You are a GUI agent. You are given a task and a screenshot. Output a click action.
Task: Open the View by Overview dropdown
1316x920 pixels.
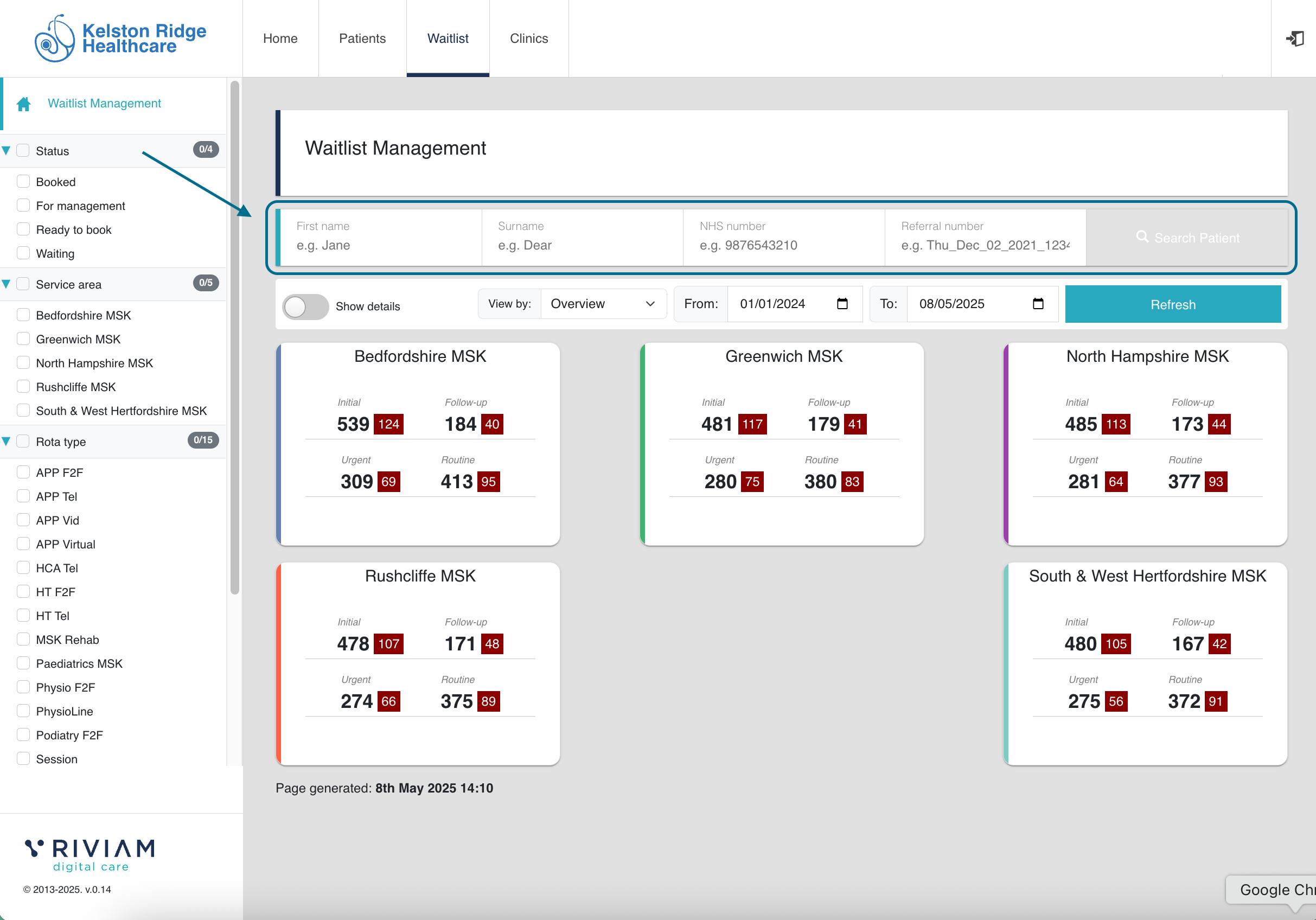tap(603, 304)
